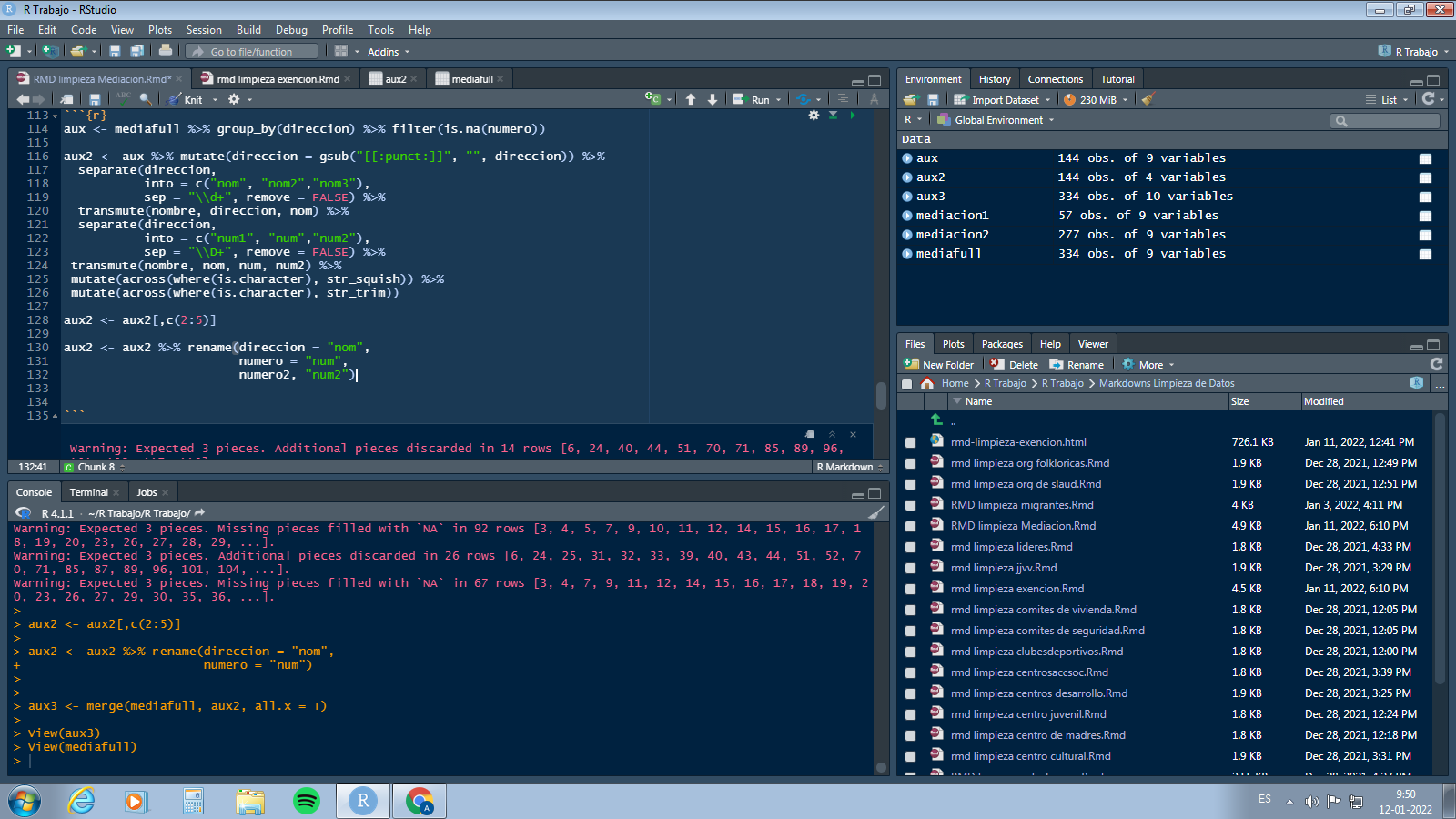Open the Addins dropdown
The height and width of the screenshot is (819, 1456).
[x=389, y=52]
